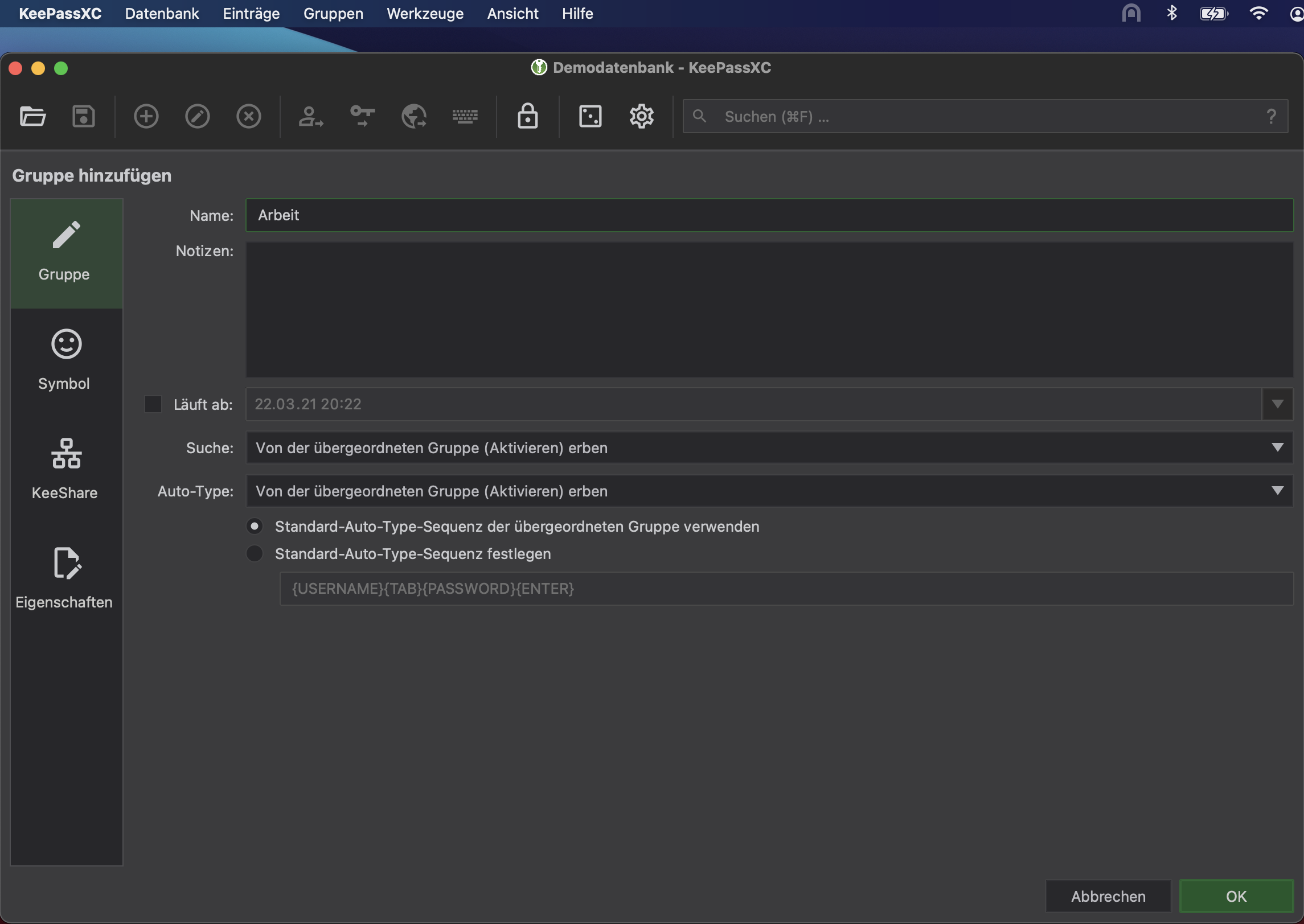Click the lock database padlock icon
1304x924 pixels.
click(x=527, y=116)
